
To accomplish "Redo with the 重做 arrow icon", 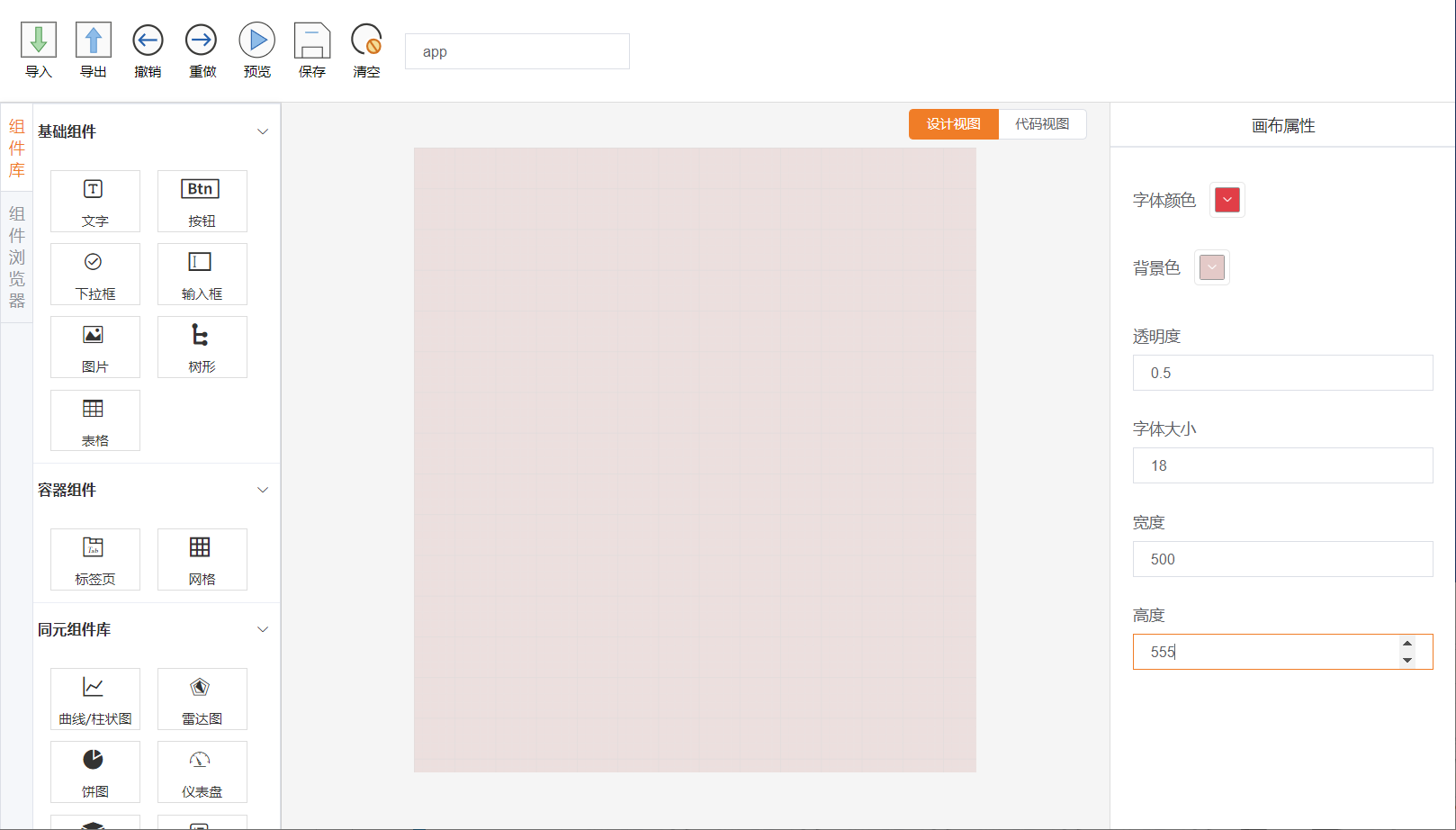I will click(x=202, y=41).
